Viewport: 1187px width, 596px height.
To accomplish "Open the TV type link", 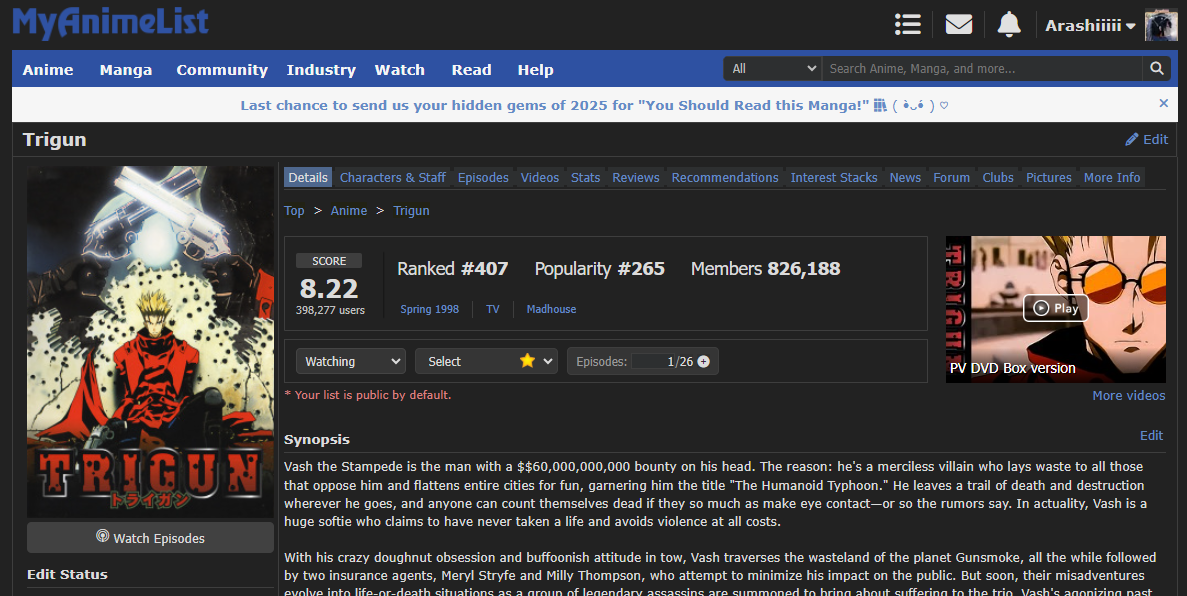I will [x=493, y=309].
